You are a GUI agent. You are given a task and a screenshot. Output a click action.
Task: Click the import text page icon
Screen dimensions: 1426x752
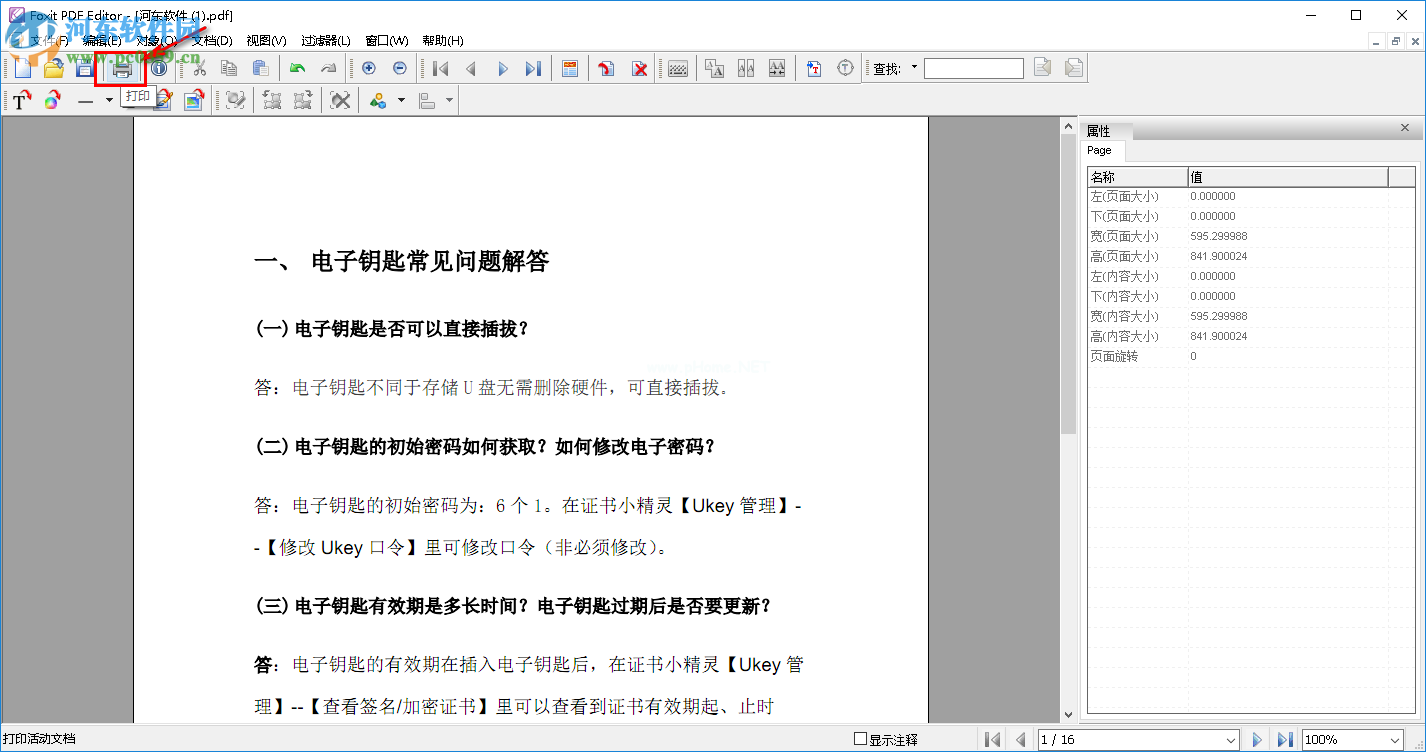coord(814,68)
